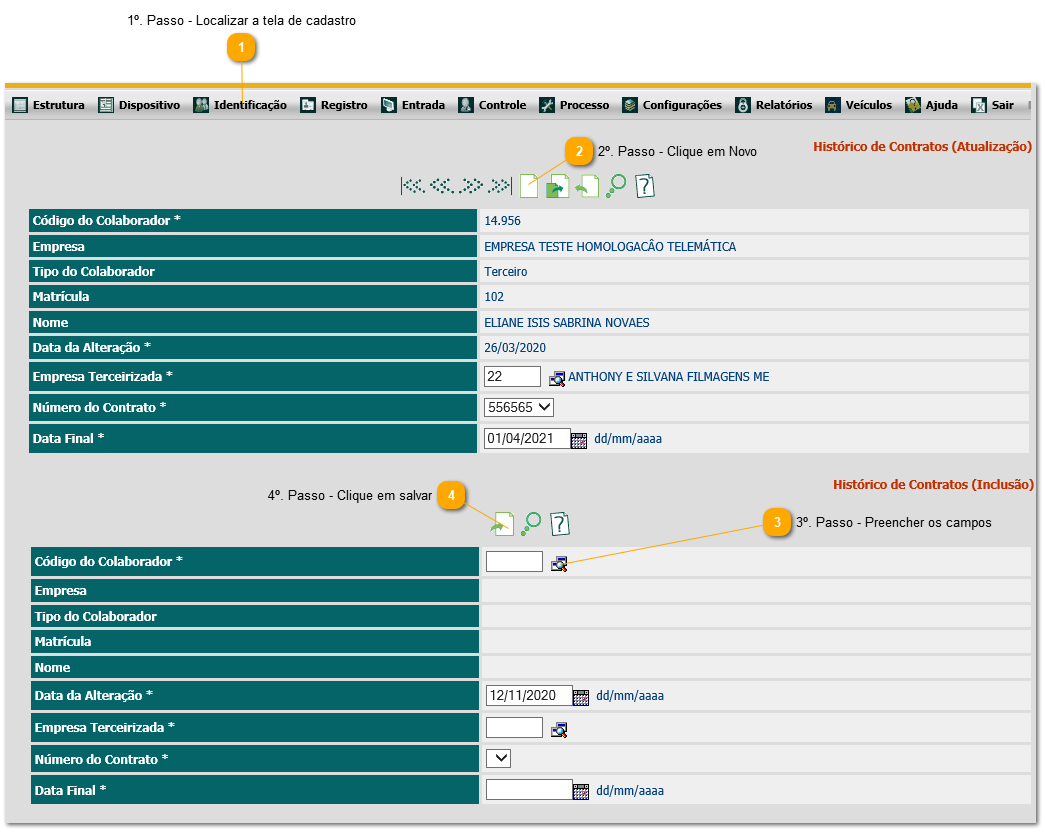Click Histórico de Contratos (Inclusão) title
The height and width of the screenshot is (832, 1045).
(x=933, y=485)
